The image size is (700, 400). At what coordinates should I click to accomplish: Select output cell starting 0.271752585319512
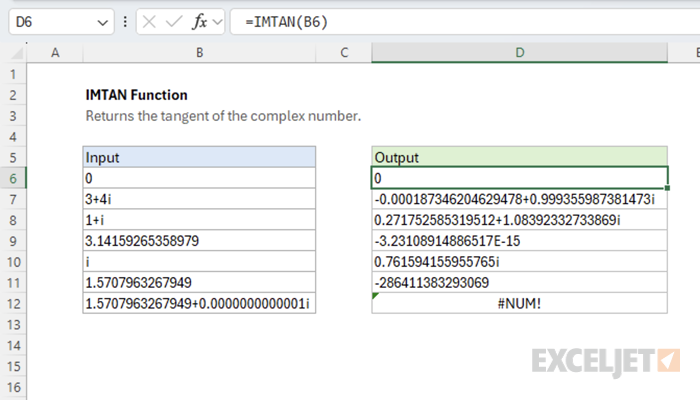pos(520,220)
